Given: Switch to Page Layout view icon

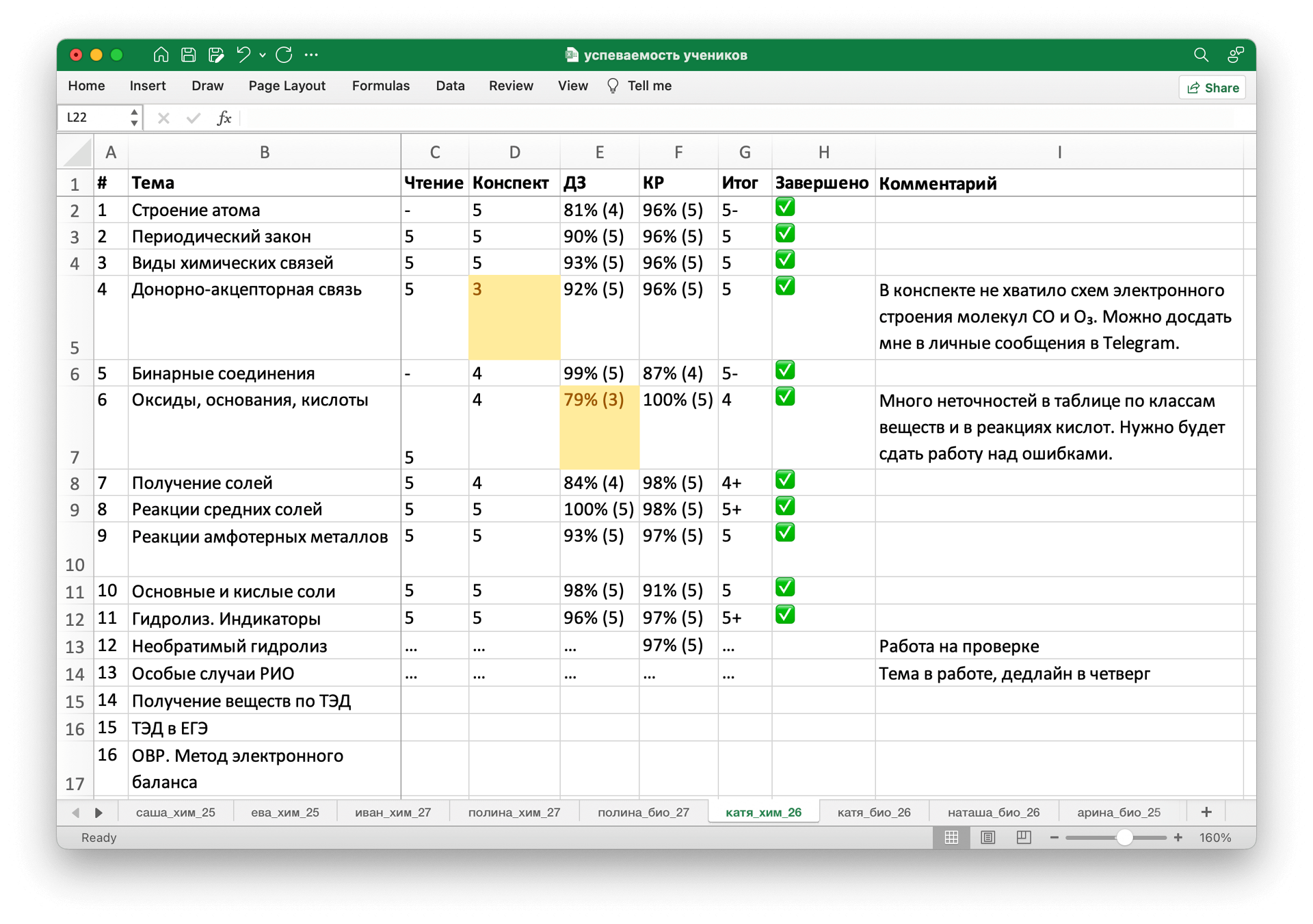Looking at the screenshot, I should tap(987, 837).
